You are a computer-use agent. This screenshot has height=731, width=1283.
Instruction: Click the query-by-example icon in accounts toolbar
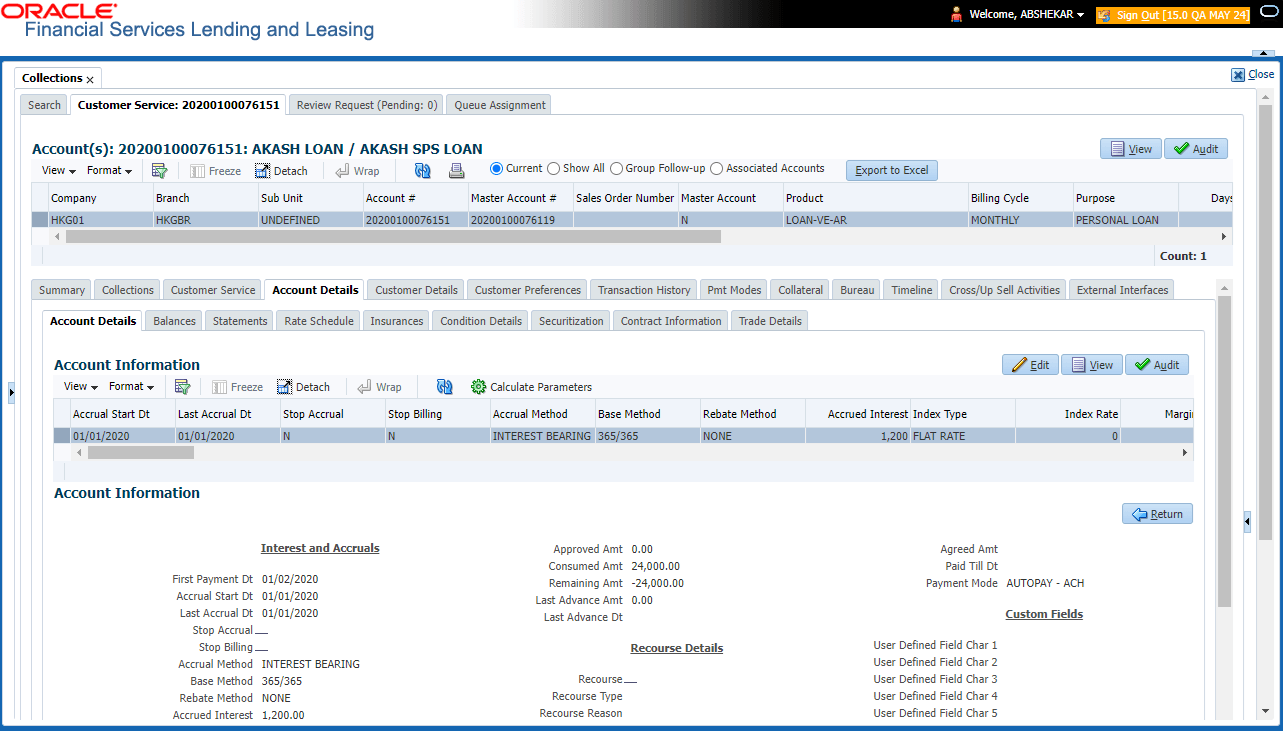pos(159,171)
